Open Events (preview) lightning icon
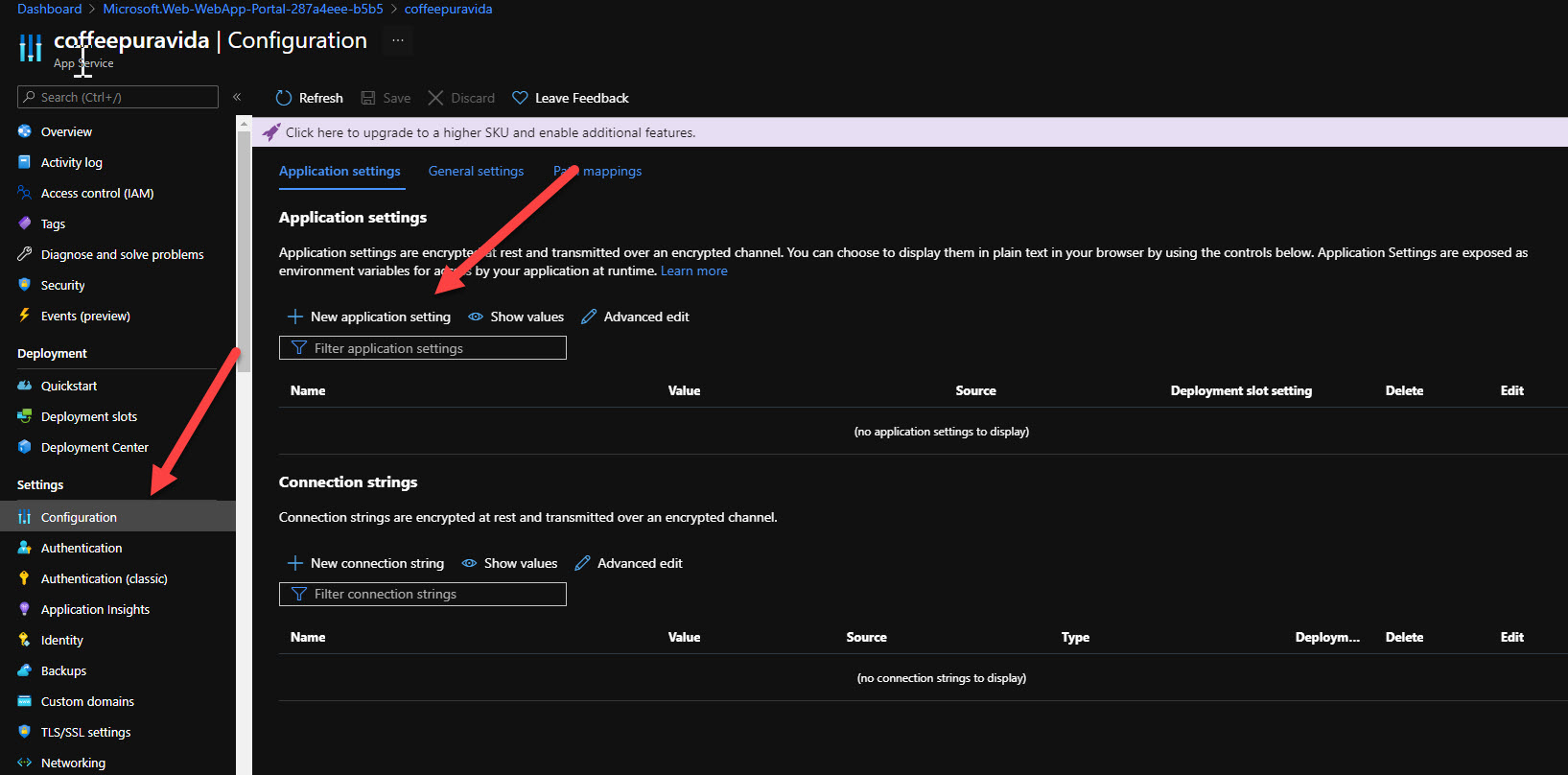Image resolution: width=1568 pixels, height=775 pixels. [x=25, y=316]
